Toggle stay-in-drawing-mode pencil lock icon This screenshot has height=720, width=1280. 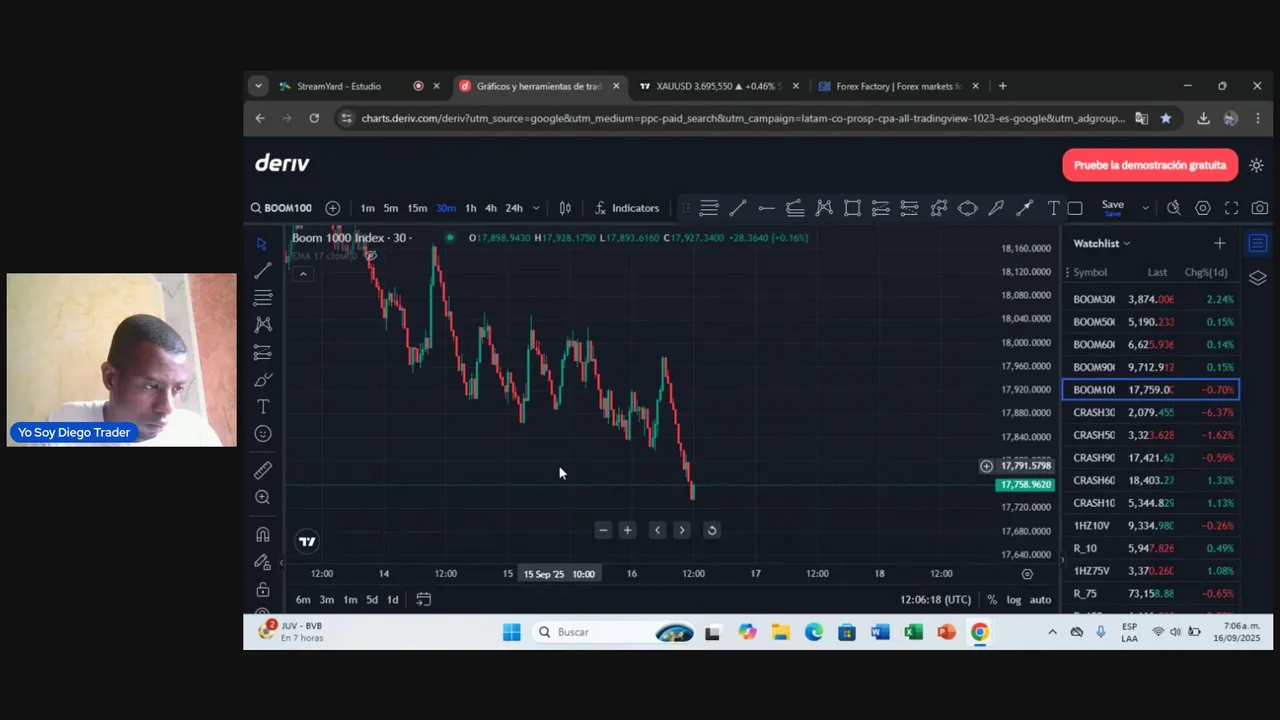[x=263, y=562]
